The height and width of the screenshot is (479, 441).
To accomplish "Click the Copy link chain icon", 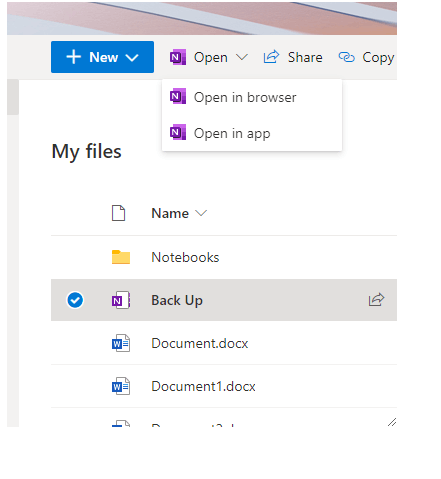I will 347,57.
